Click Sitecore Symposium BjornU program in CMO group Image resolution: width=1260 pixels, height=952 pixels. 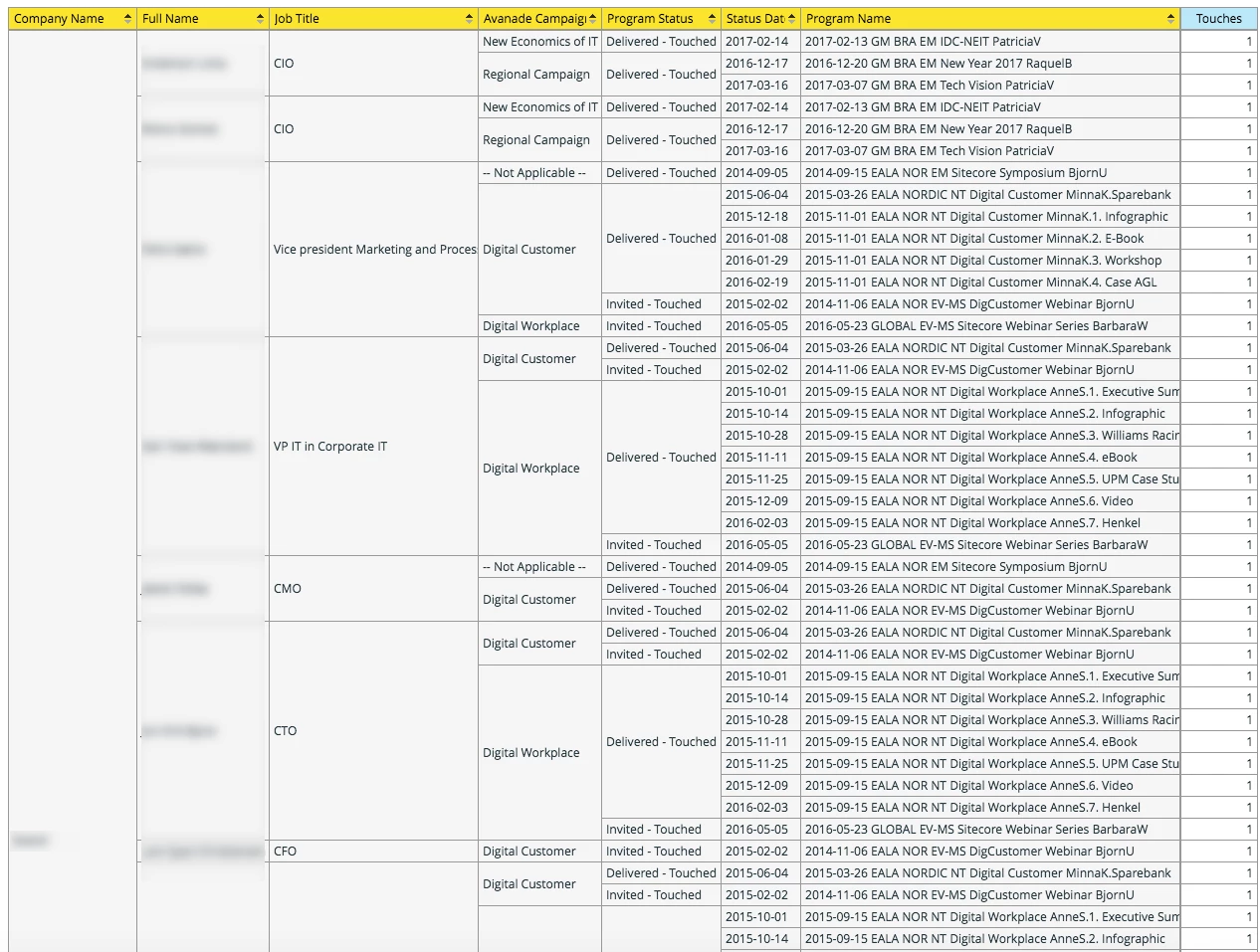[990, 567]
